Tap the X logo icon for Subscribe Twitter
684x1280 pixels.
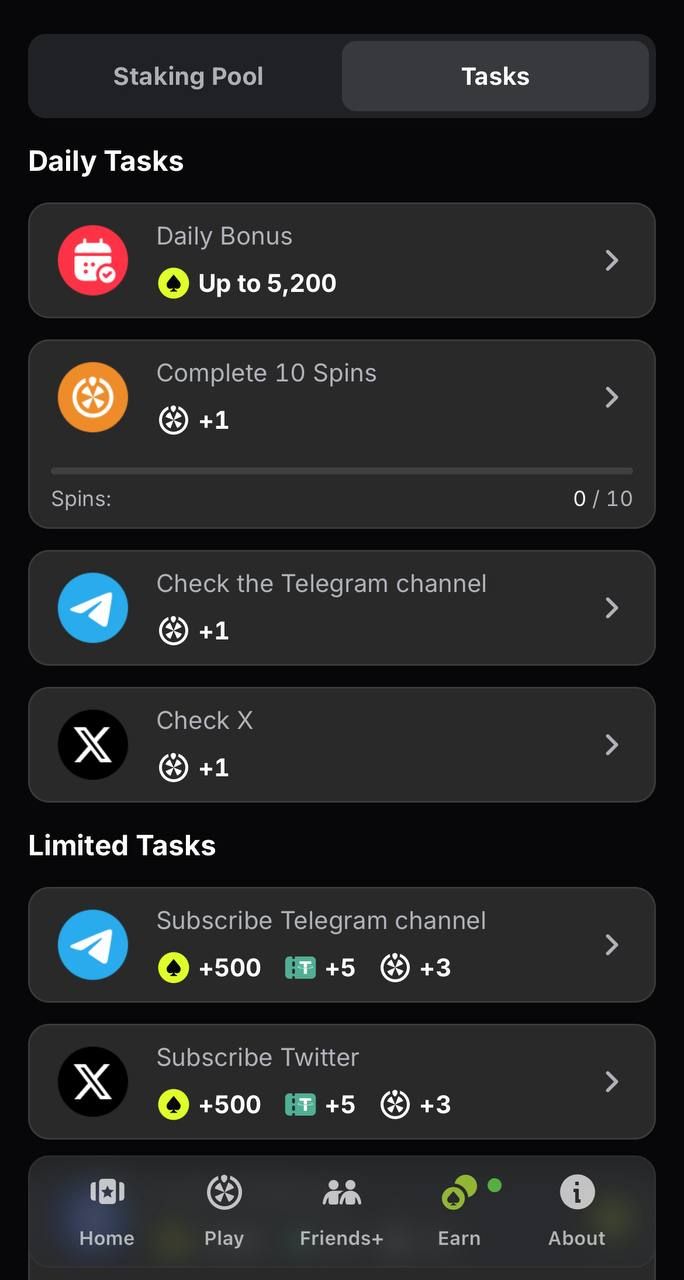pyautogui.click(x=93, y=1081)
